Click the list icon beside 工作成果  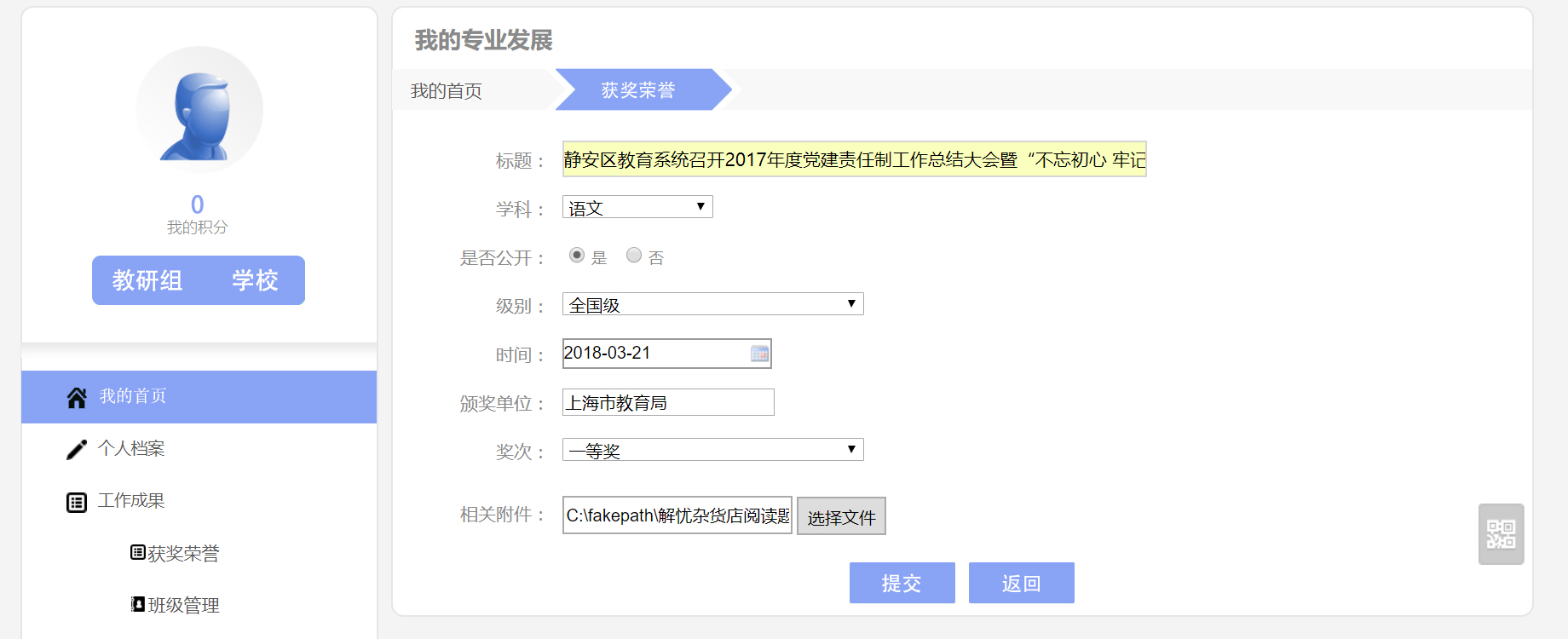[x=77, y=503]
